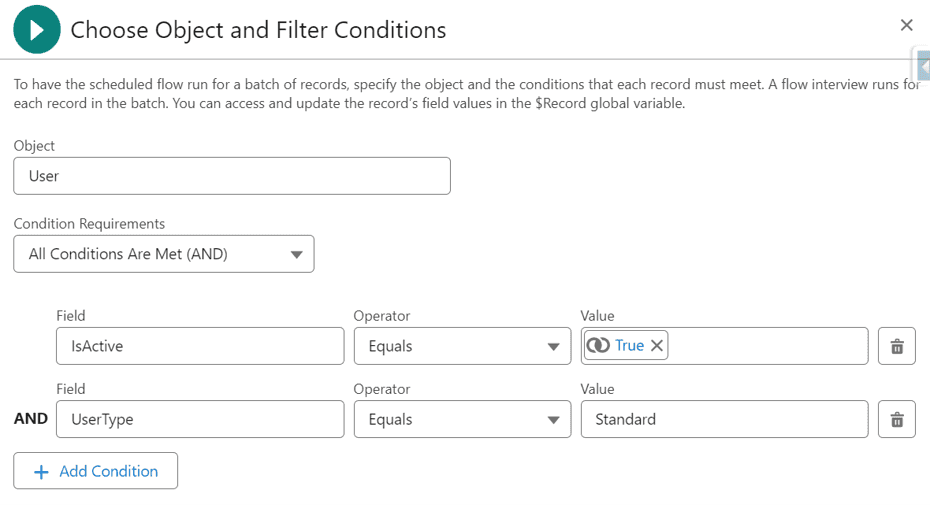Click the UserType field input
930x505 pixels.
[x=200, y=420]
